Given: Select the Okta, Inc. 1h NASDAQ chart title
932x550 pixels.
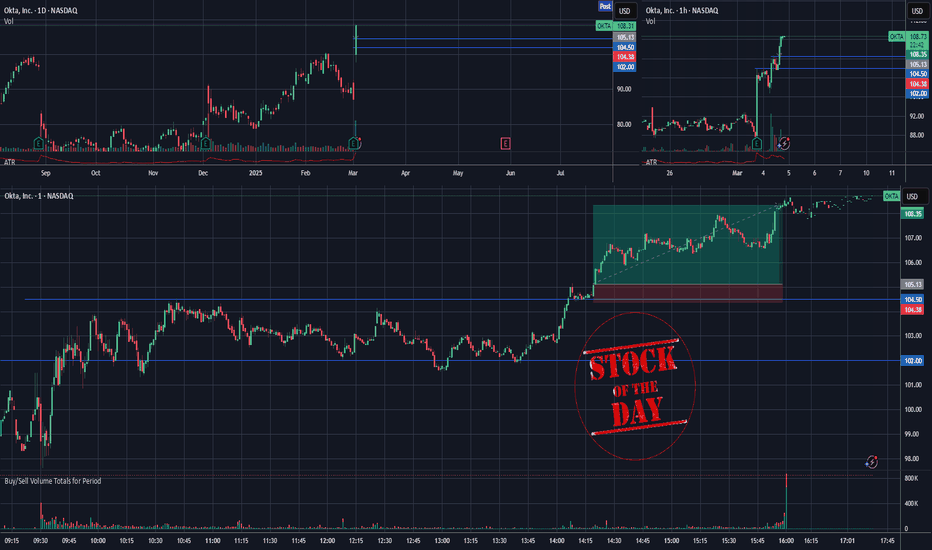Looking at the screenshot, I should point(682,11).
